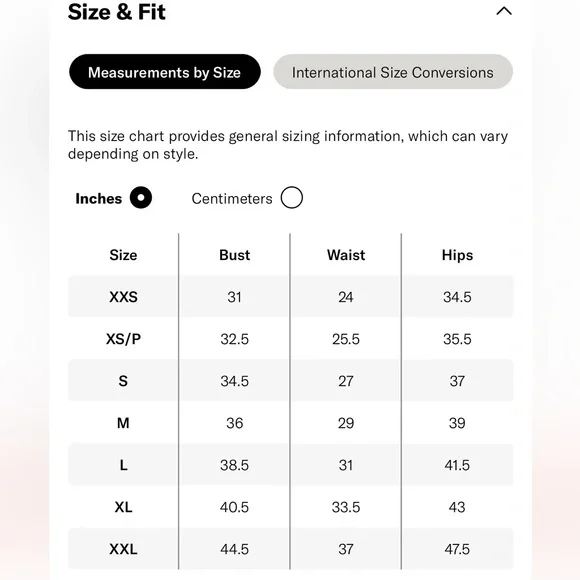Select the XL size row label
This screenshot has width=580, height=580.
coord(123,507)
